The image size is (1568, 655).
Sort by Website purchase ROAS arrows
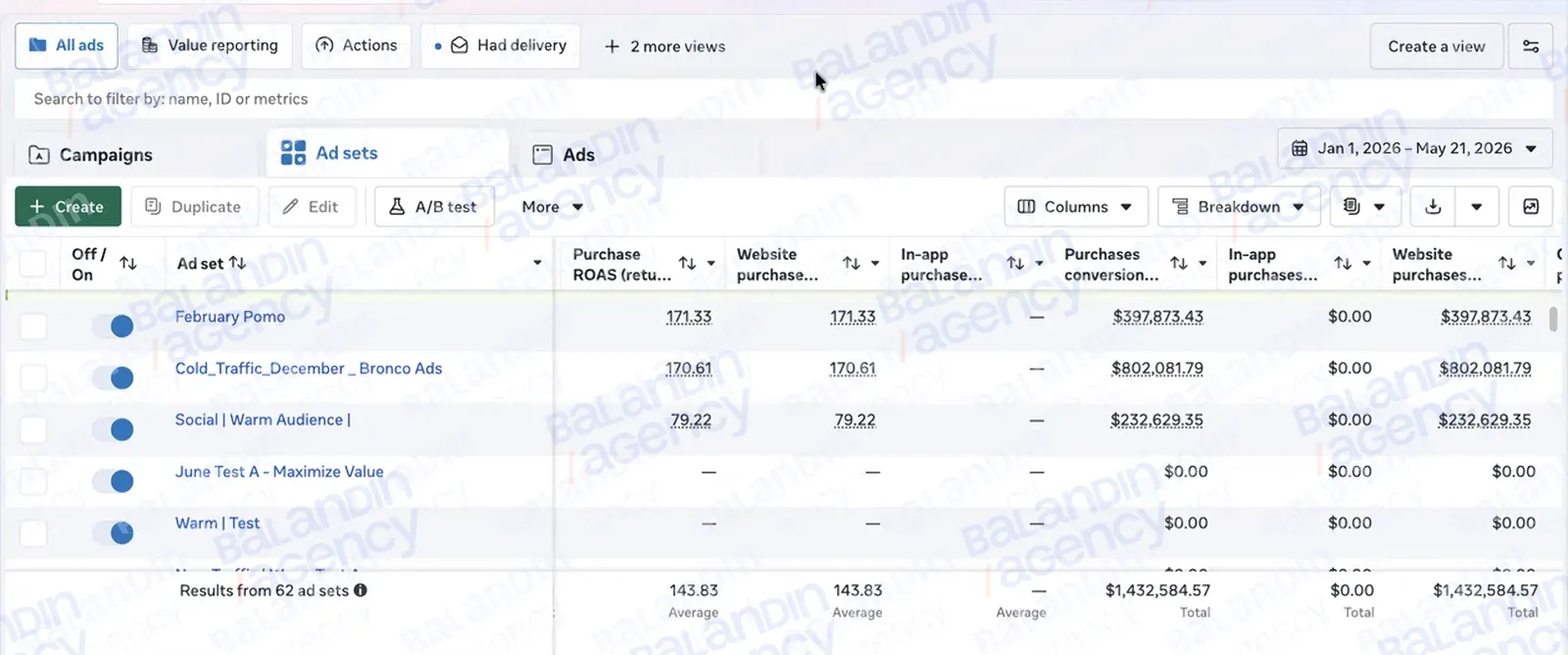(852, 263)
